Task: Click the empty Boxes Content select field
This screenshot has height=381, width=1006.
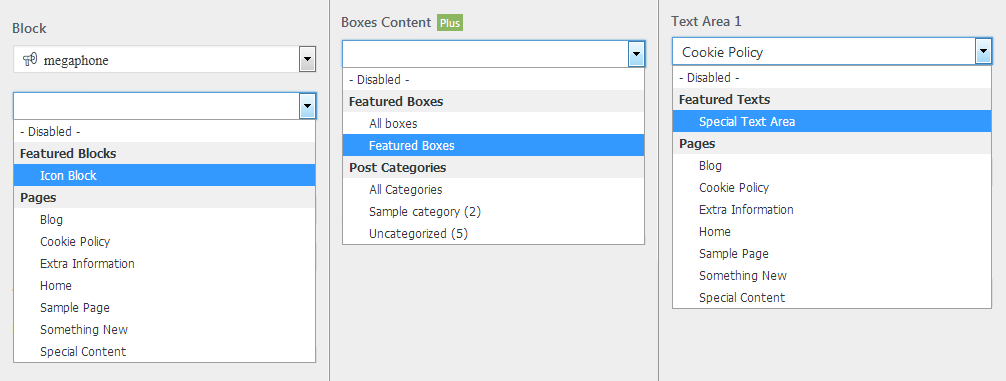Action: pyautogui.click(x=486, y=54)
